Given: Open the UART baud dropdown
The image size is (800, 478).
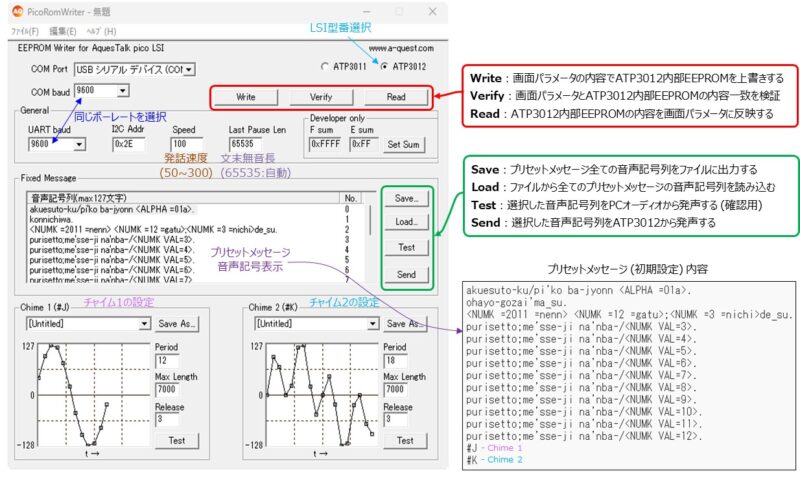Looking at the screenshot, I should tap(78, 144).
